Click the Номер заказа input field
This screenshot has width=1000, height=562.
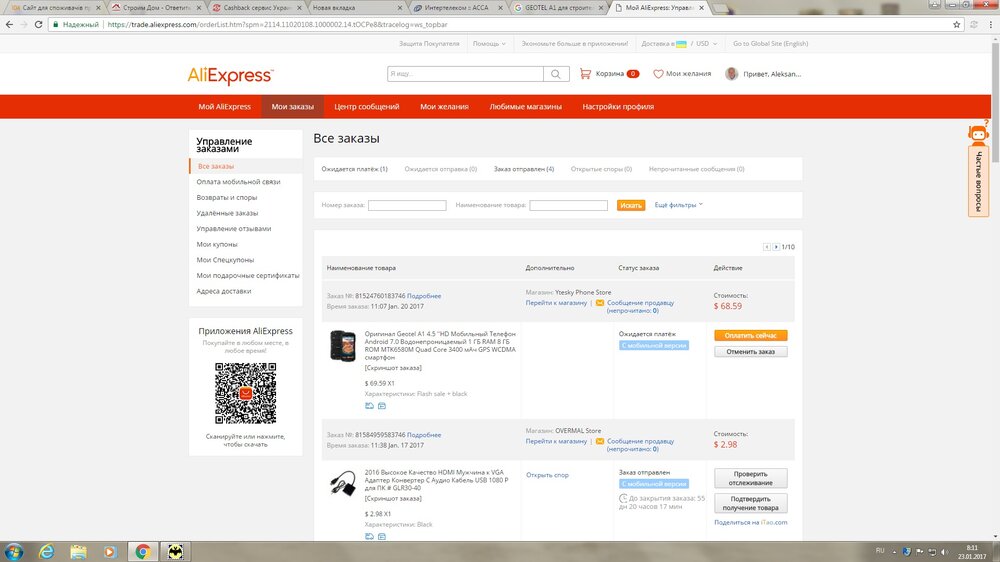407,205
